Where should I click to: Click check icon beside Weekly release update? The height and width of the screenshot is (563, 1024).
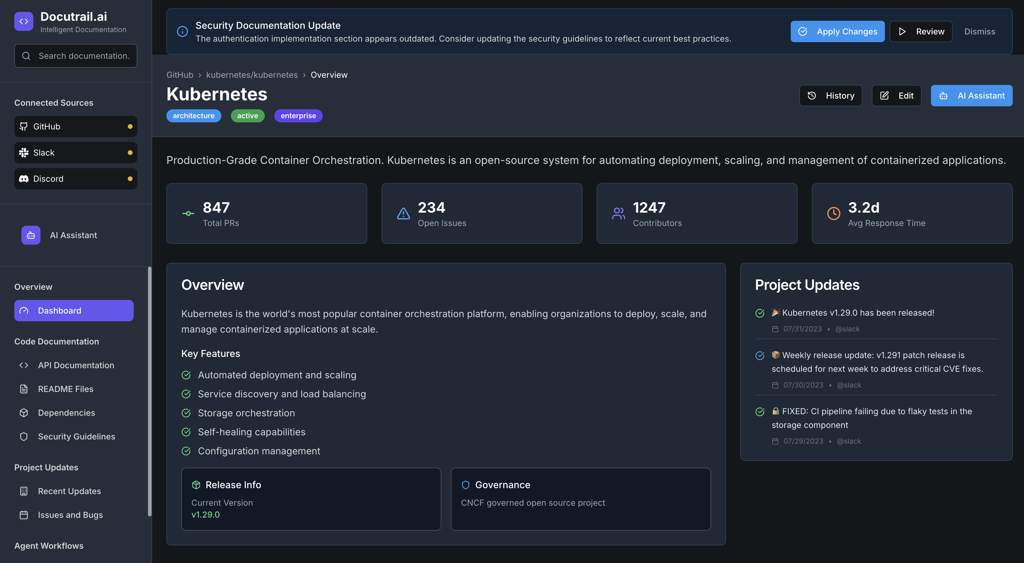click(x=760, y=356)
